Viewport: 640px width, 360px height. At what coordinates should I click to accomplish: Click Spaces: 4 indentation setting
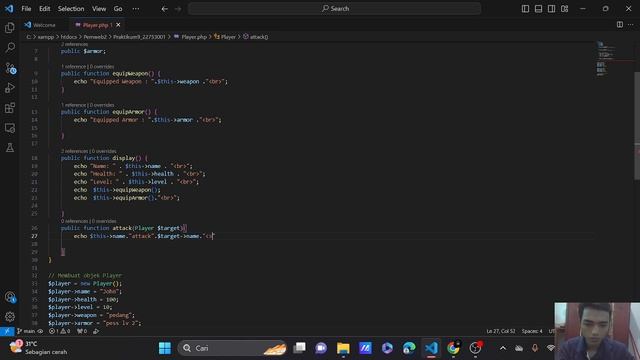point(532,331)
